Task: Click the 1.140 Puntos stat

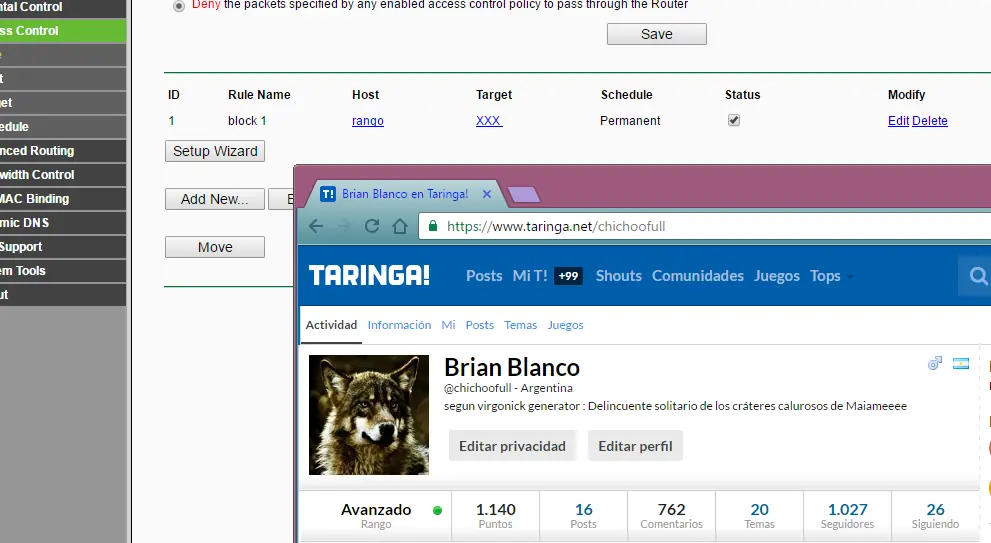Action: (496, 516)
